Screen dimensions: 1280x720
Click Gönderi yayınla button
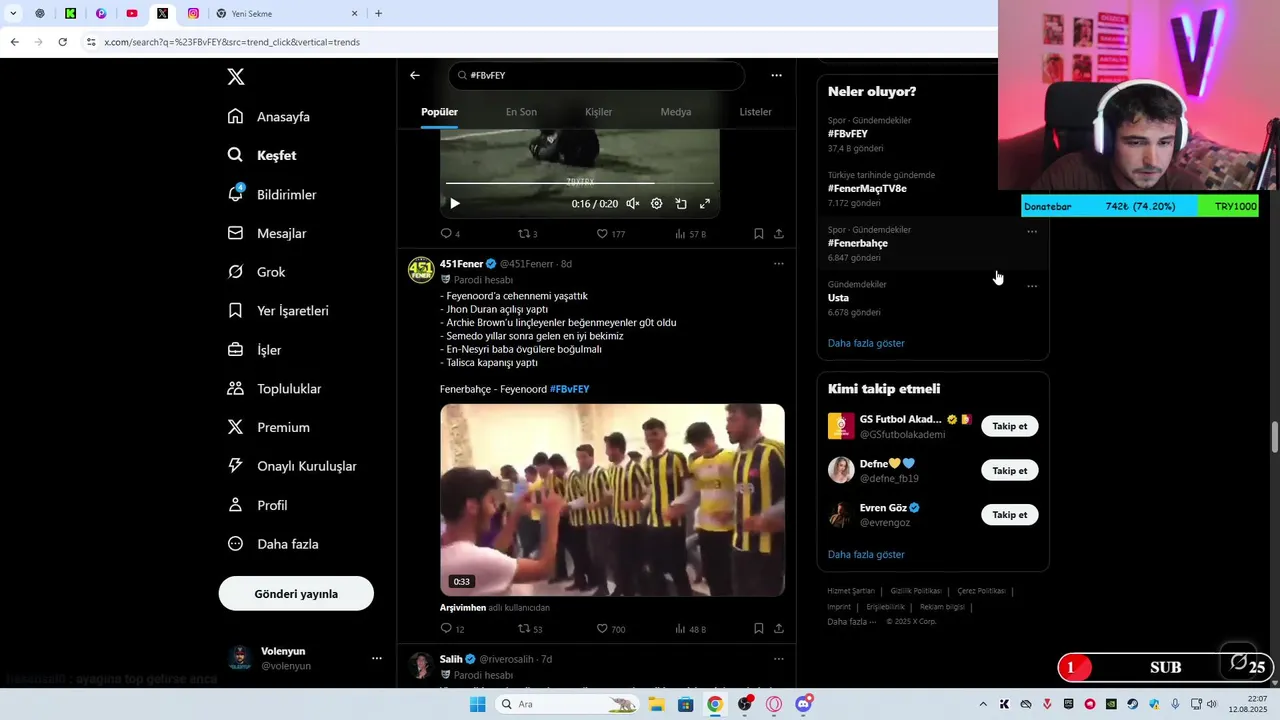pyautogui.click(x=296, y=593)
